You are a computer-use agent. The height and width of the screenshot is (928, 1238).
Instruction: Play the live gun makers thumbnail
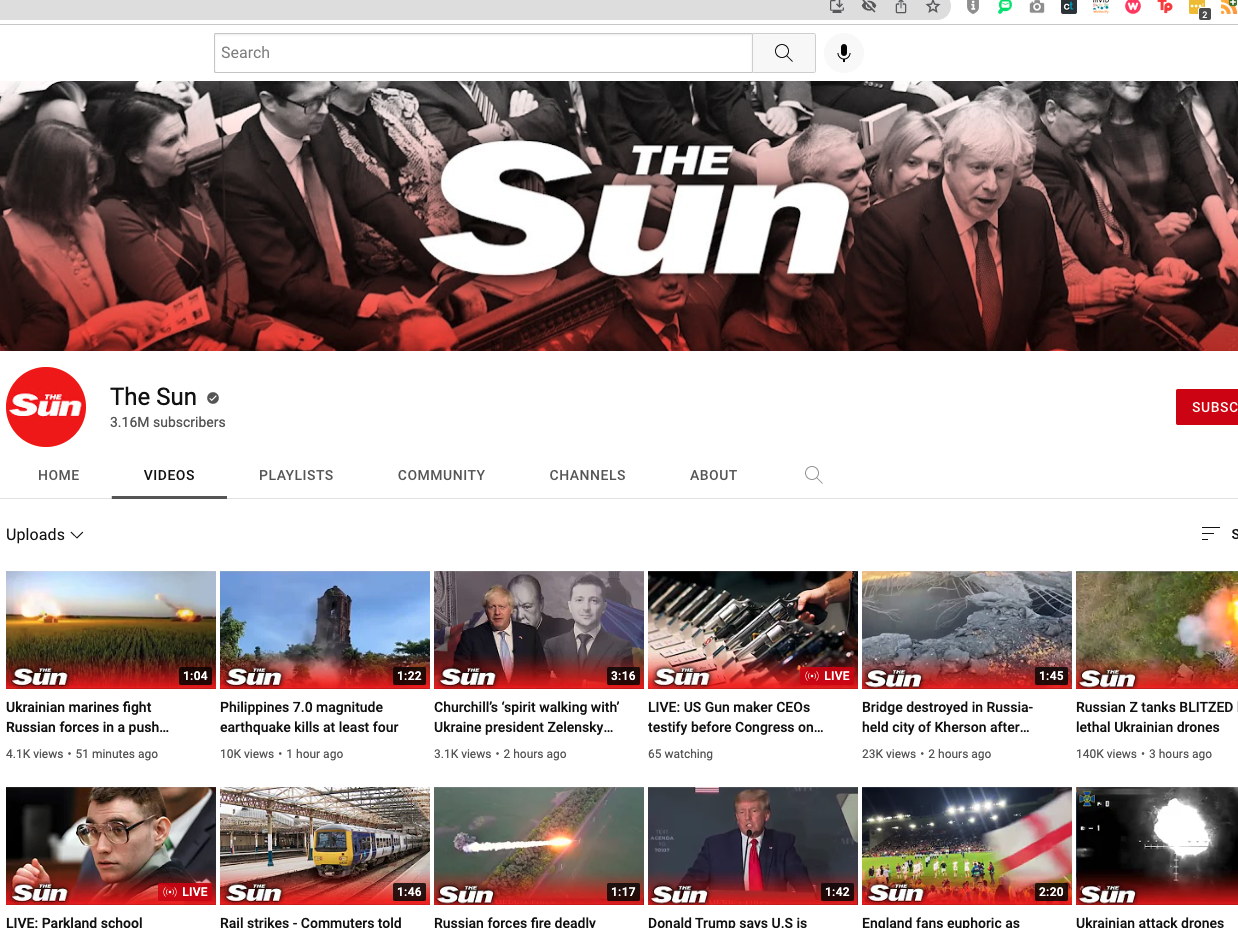pos(753,630)
